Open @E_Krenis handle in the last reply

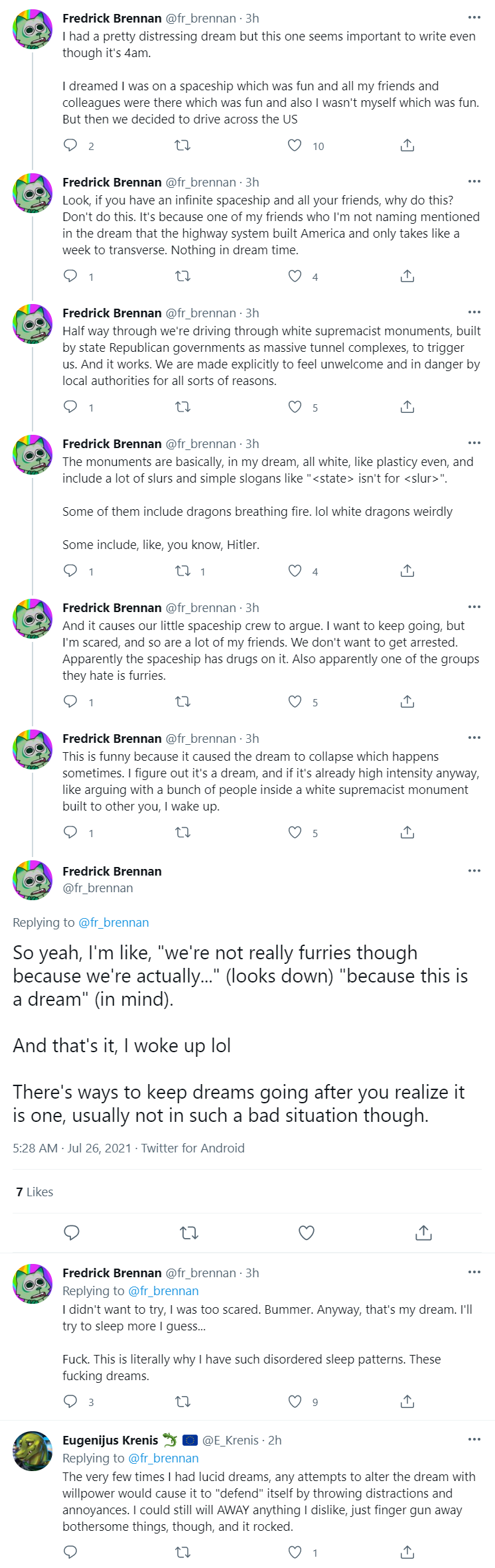click(230, 1440)
